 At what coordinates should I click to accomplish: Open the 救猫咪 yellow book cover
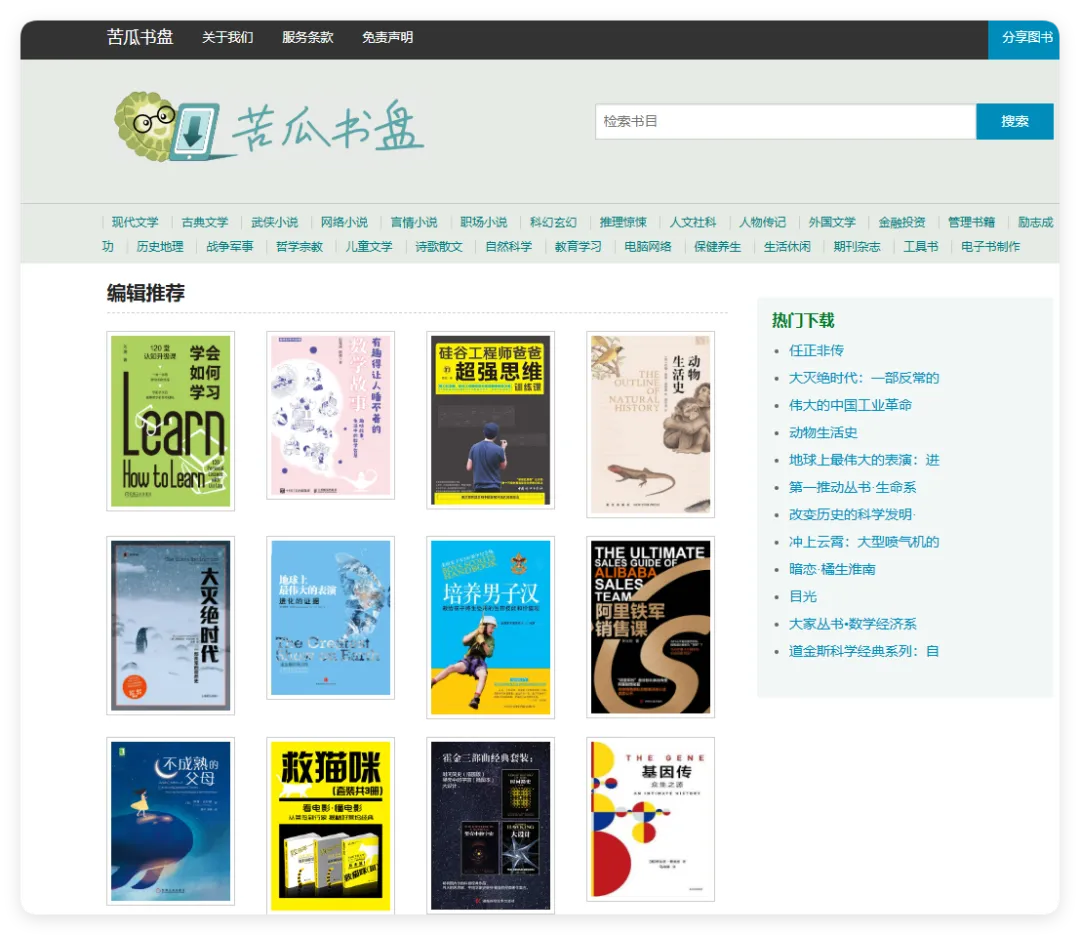pos(331,826)
